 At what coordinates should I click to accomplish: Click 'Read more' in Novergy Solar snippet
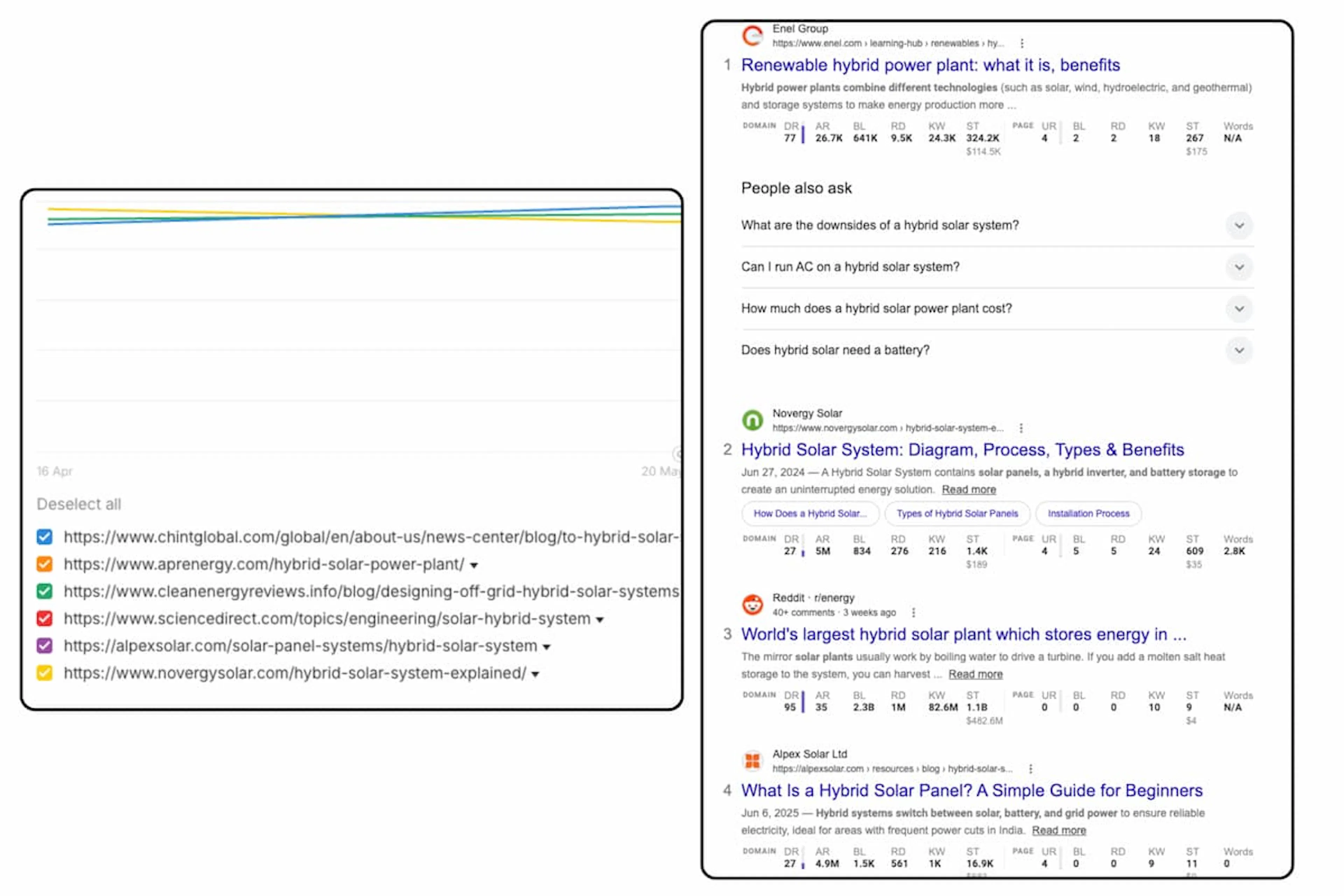tap(968, 490)
